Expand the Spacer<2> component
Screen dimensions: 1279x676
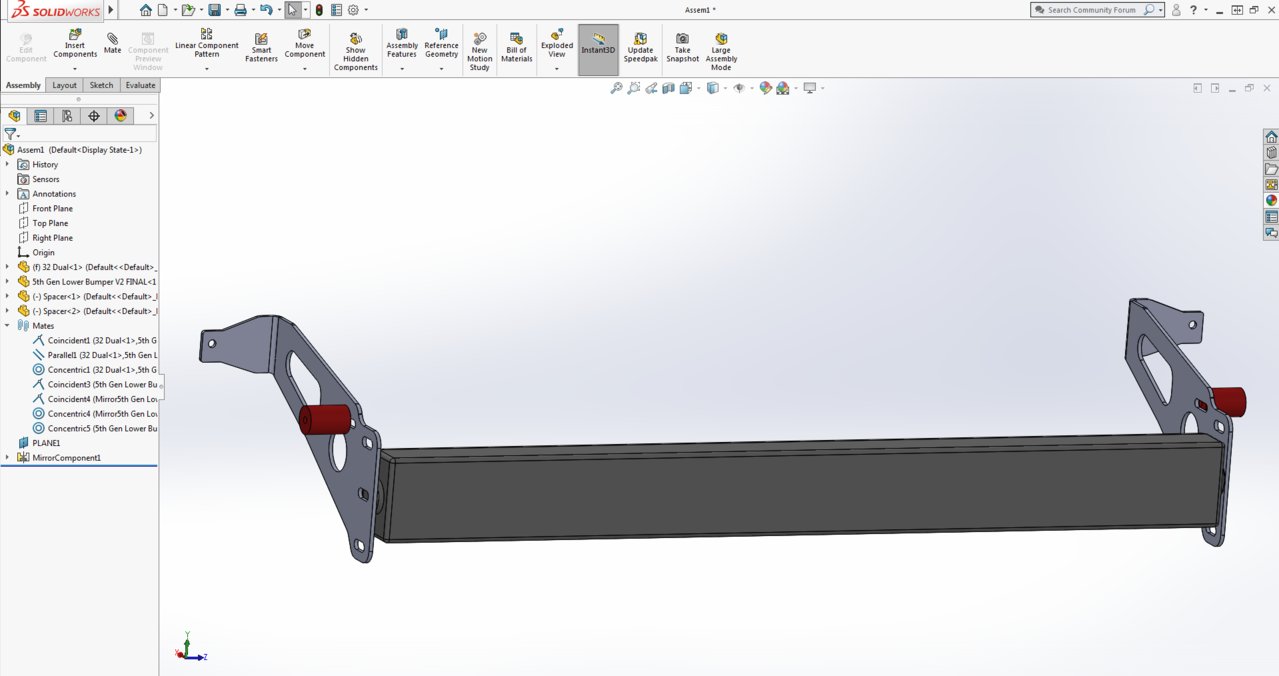tap(7, 311)
